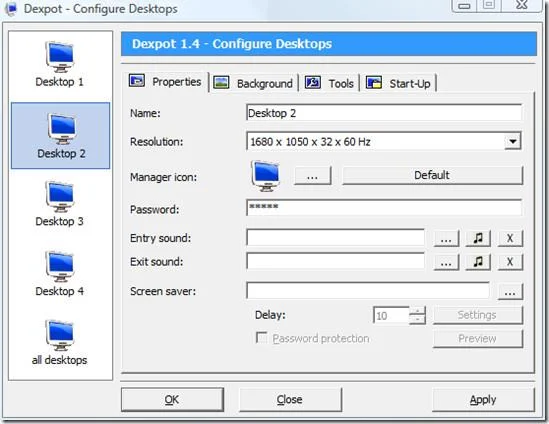Click into the Entry sound path field
Viewport: 549px width, 424px height.
(335, 238)
